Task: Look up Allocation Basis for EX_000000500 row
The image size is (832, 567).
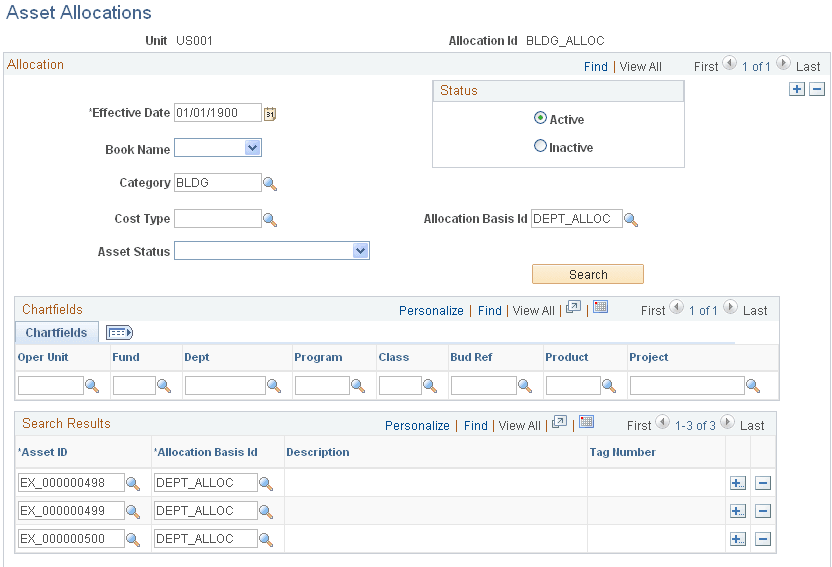Action: point(266,539)
